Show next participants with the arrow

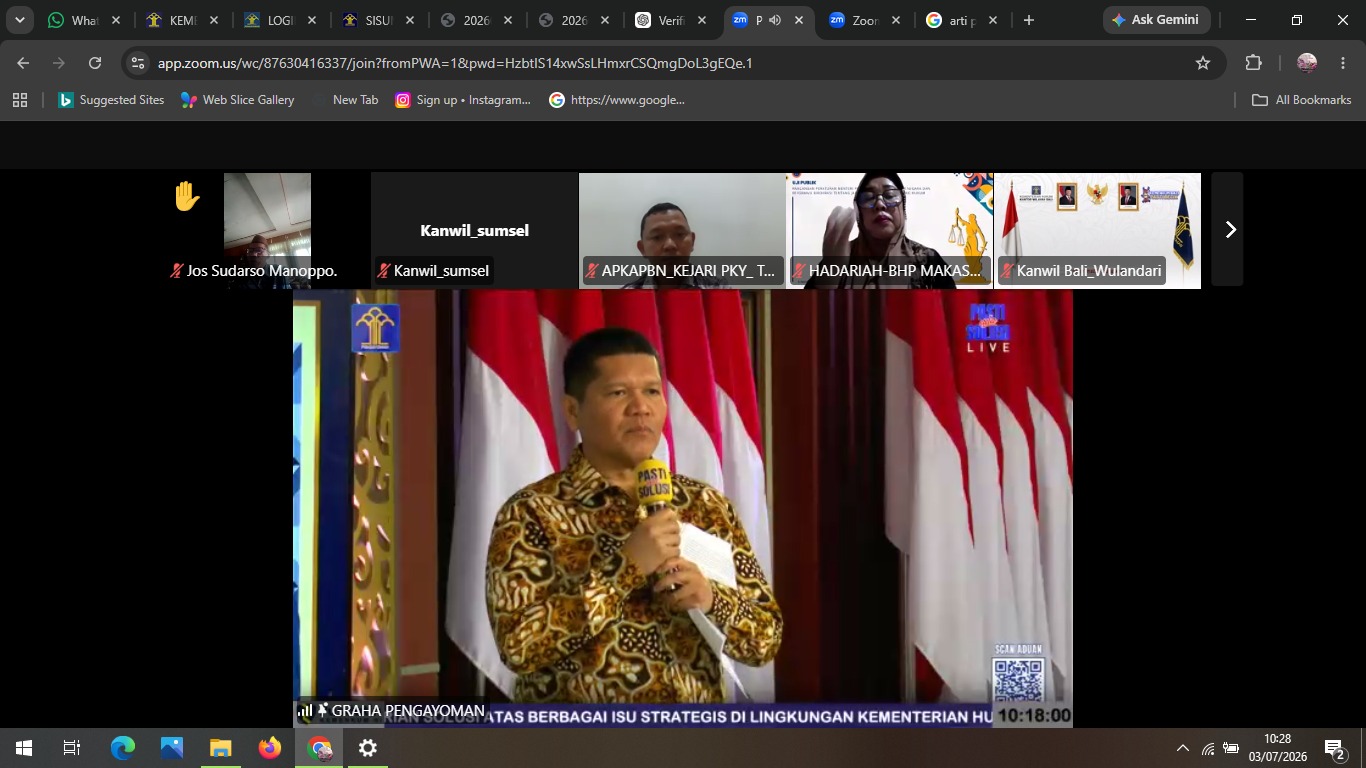coord(1230,230)
